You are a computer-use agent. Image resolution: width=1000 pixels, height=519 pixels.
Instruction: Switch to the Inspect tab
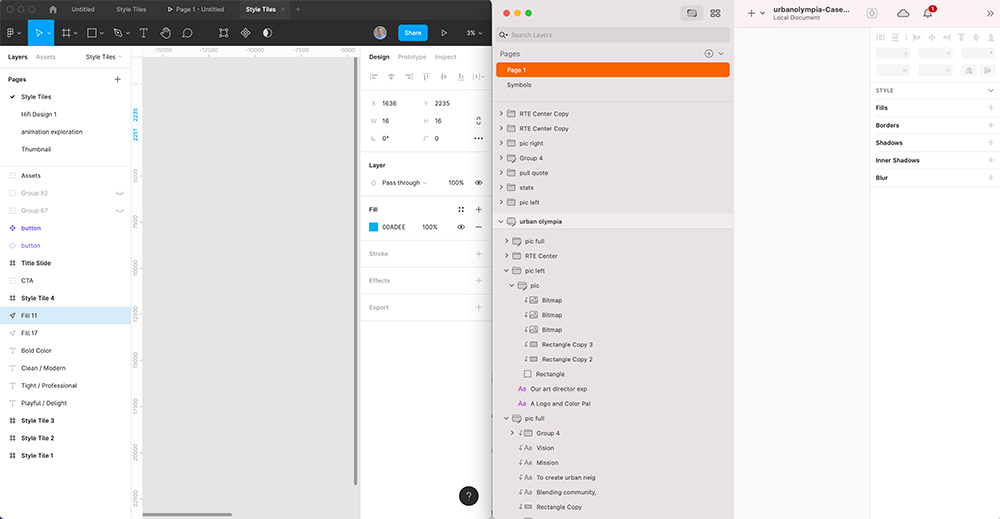click(x=446, y=57)
